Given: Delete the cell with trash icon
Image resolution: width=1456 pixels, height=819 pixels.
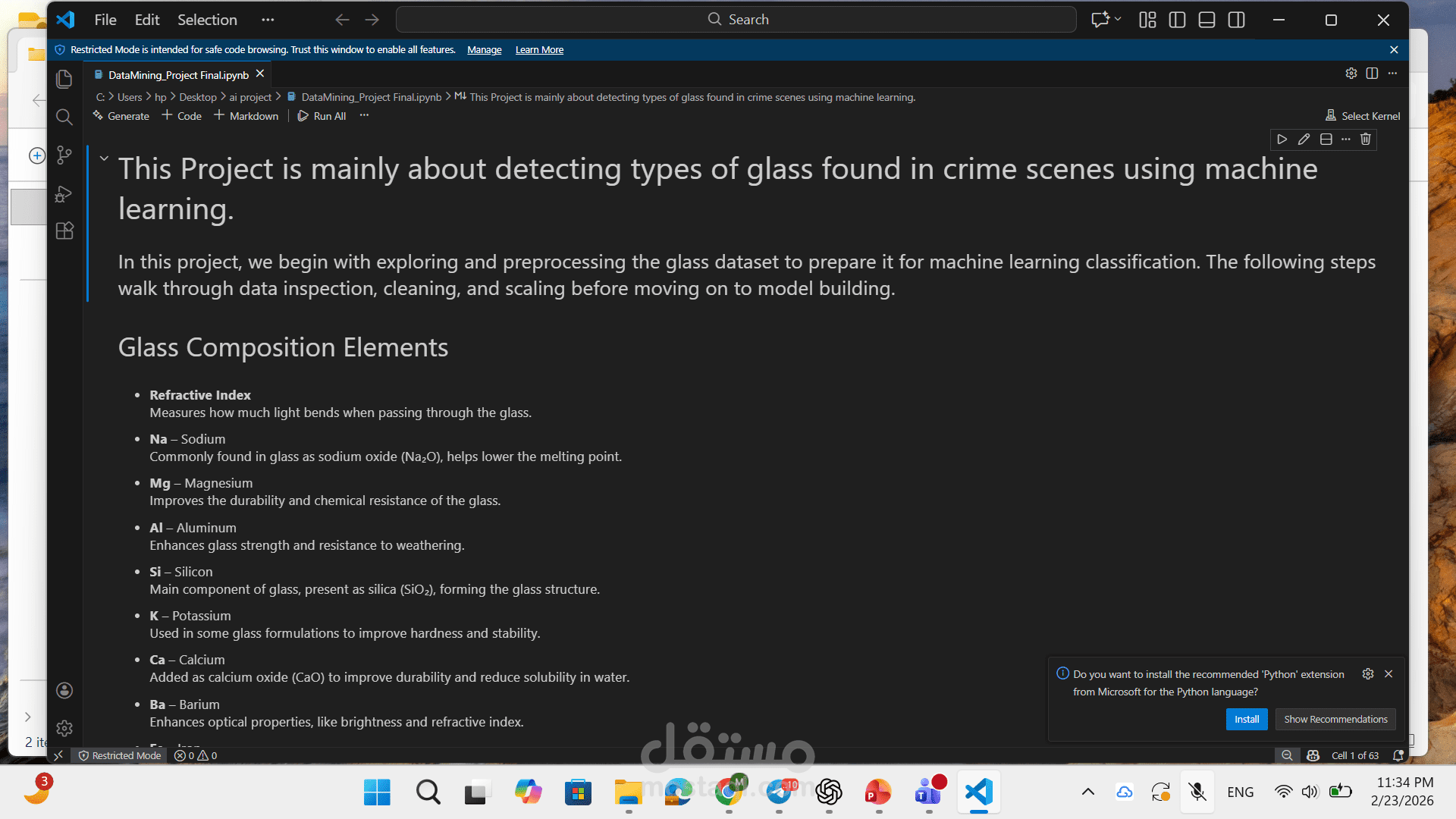Looking at the screenshot, I should [x=1366, y=140].
